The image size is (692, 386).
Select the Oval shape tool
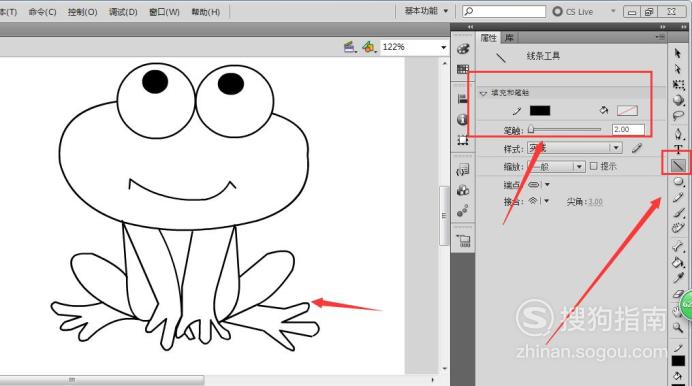[x=678, y=181]
